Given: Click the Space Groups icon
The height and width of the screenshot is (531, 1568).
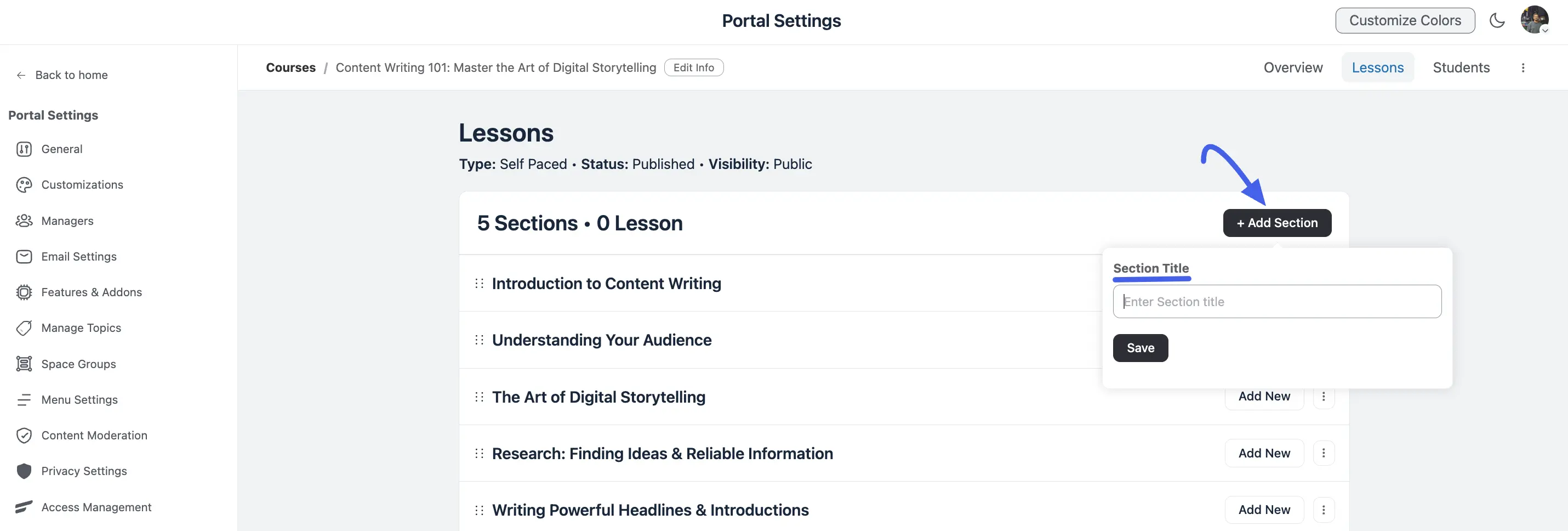Looking at the screenshot, I should [24, 364].
